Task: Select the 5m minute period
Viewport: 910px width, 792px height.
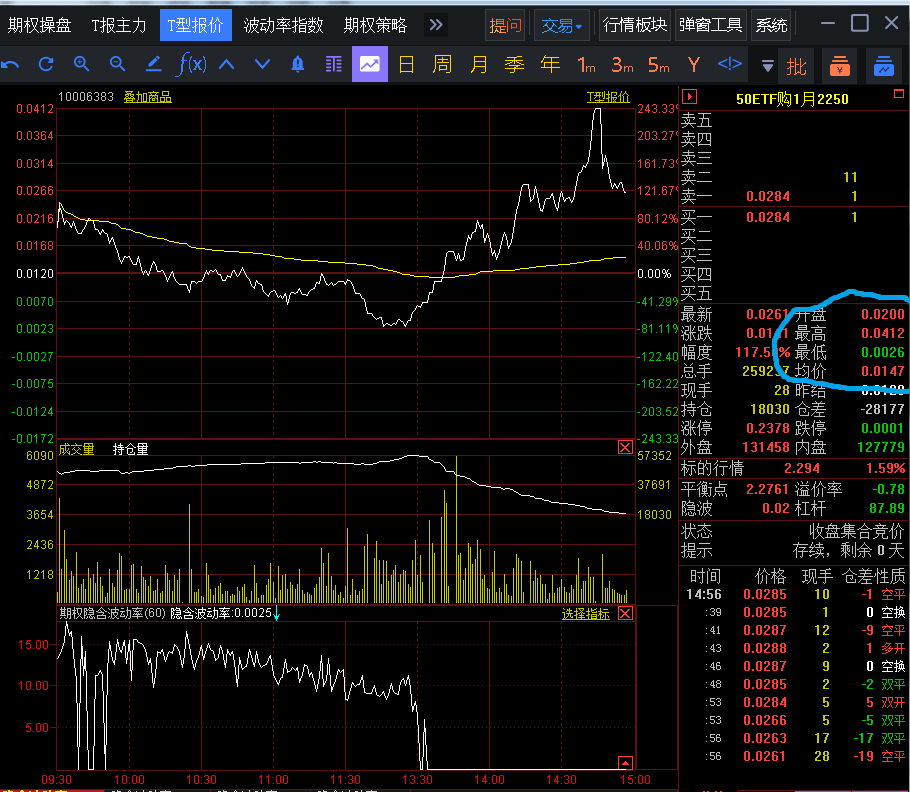Action: coord(659,65)
